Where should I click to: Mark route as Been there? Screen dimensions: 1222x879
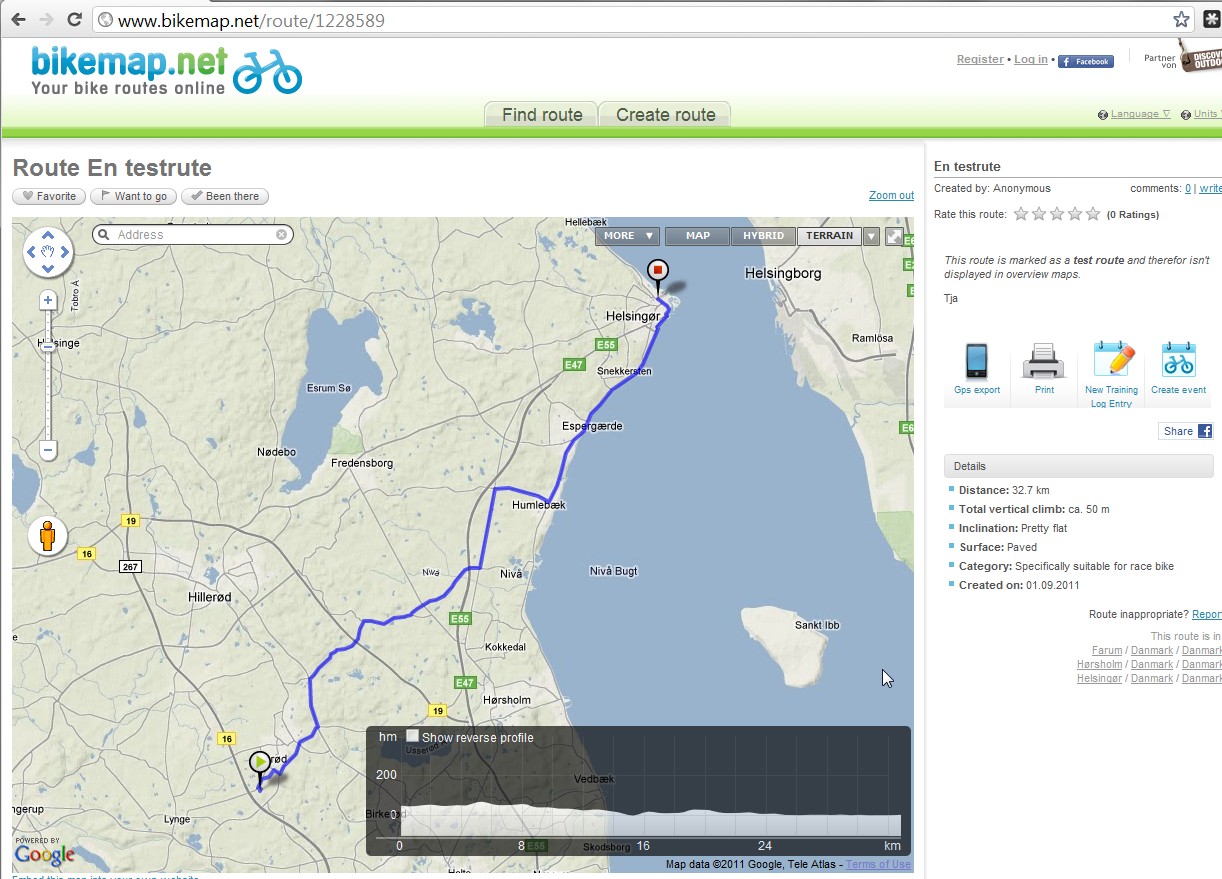click(225, 196)
